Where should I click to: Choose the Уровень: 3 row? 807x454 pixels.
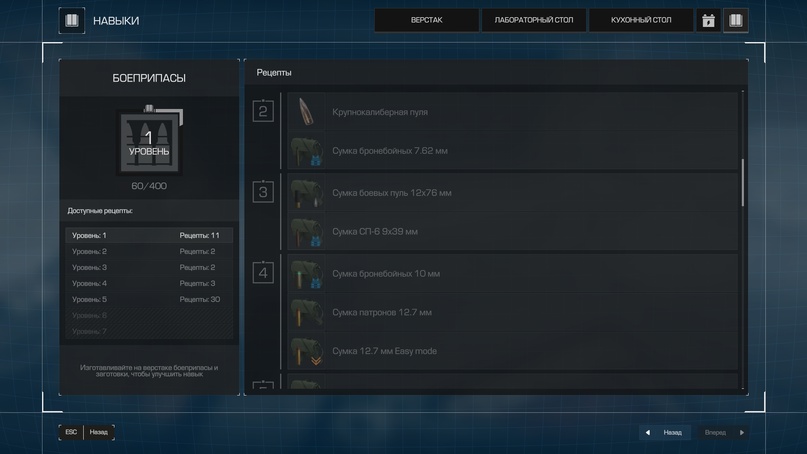(149, 268)
